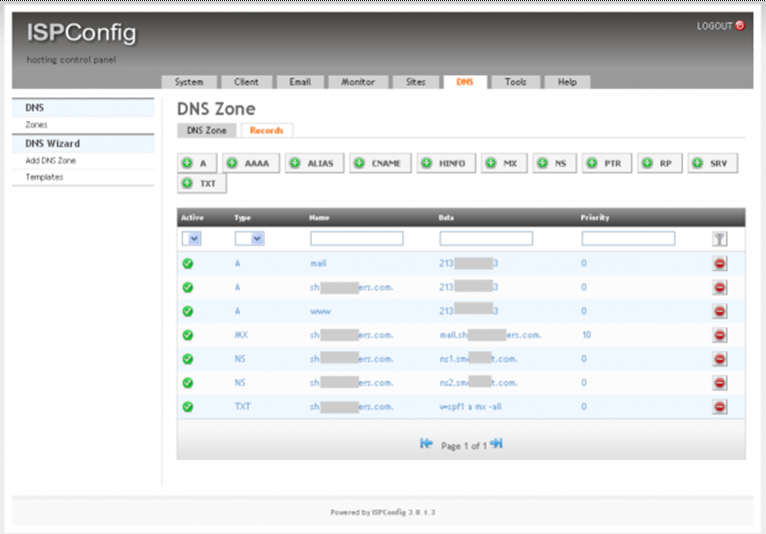Open the Sites tab
This screenshot has width=766, height=534.
pos(416,82)
